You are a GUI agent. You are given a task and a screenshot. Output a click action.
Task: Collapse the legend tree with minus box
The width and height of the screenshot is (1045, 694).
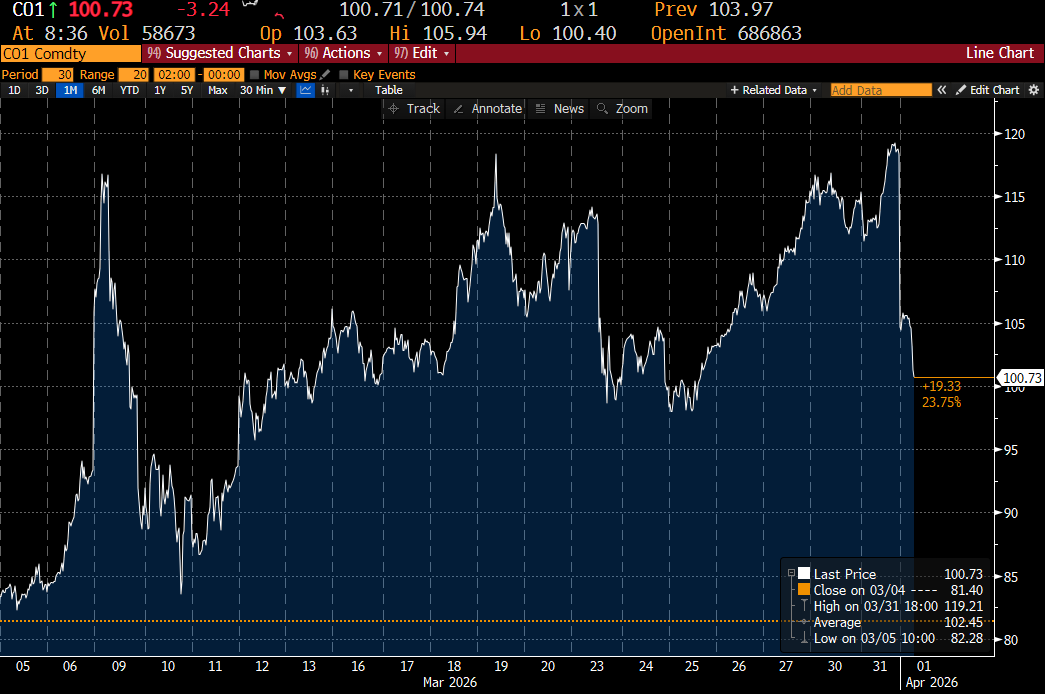pyautogui.click(x=791, y=573)
